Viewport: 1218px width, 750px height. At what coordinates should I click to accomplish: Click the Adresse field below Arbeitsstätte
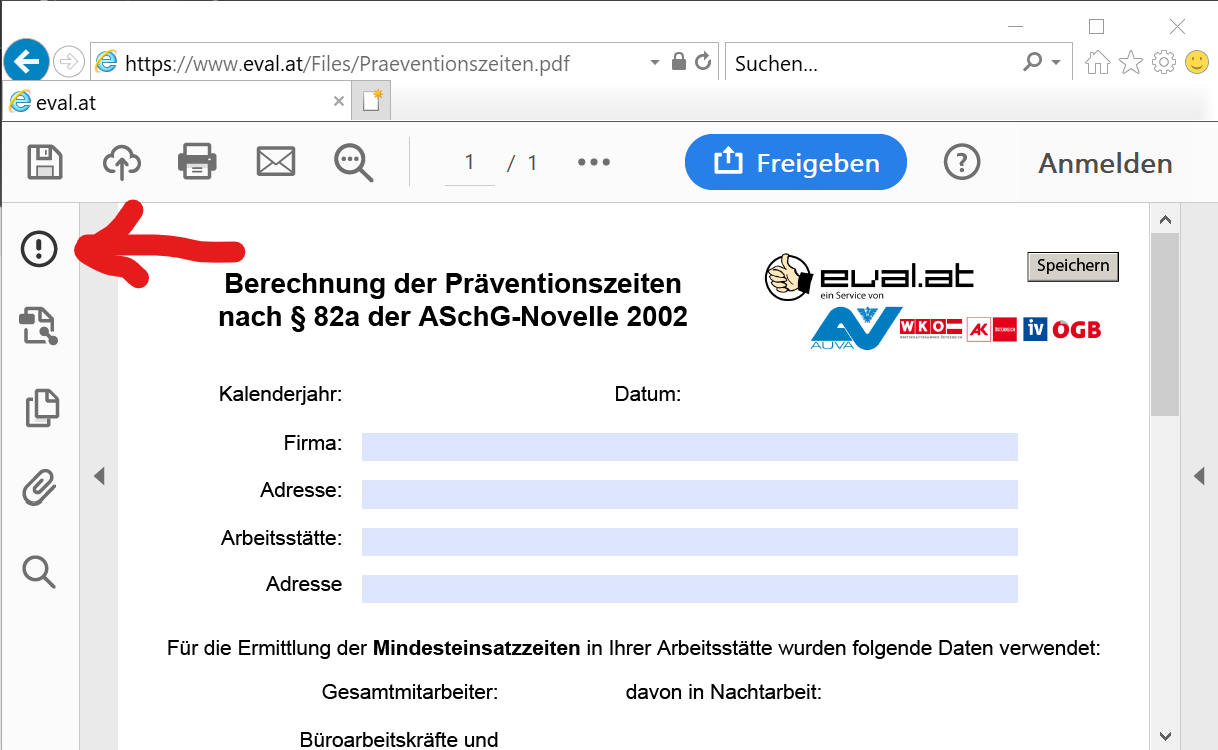click(x=690, y=589)
